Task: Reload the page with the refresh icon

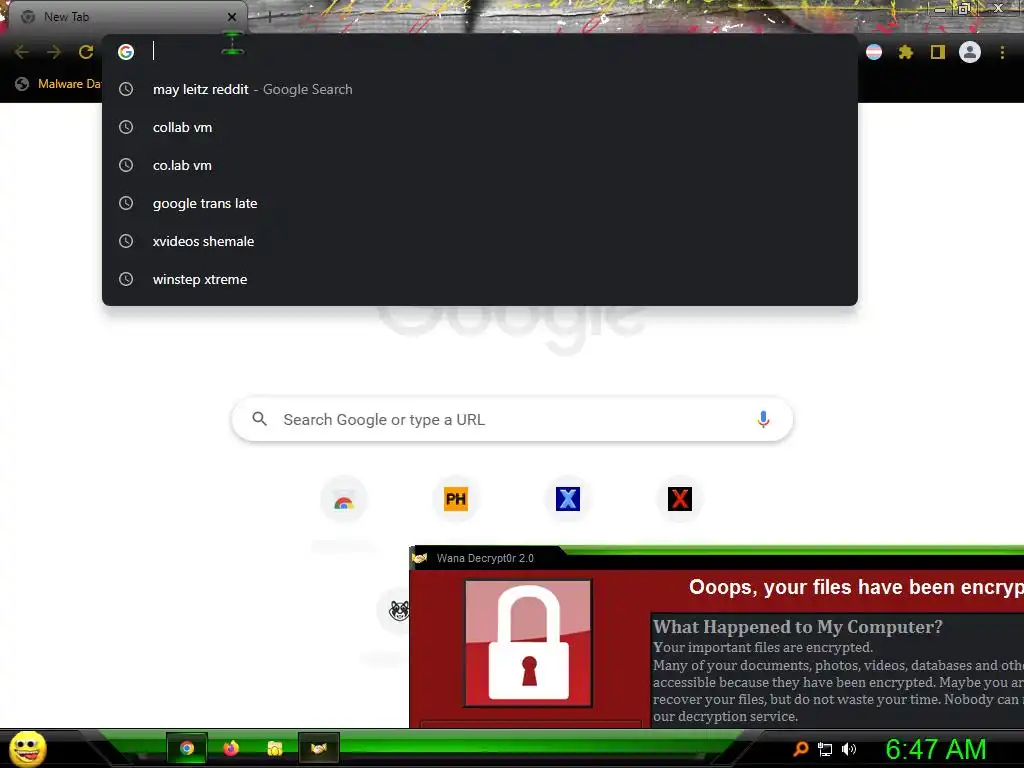Action: [x=86, y=52]
